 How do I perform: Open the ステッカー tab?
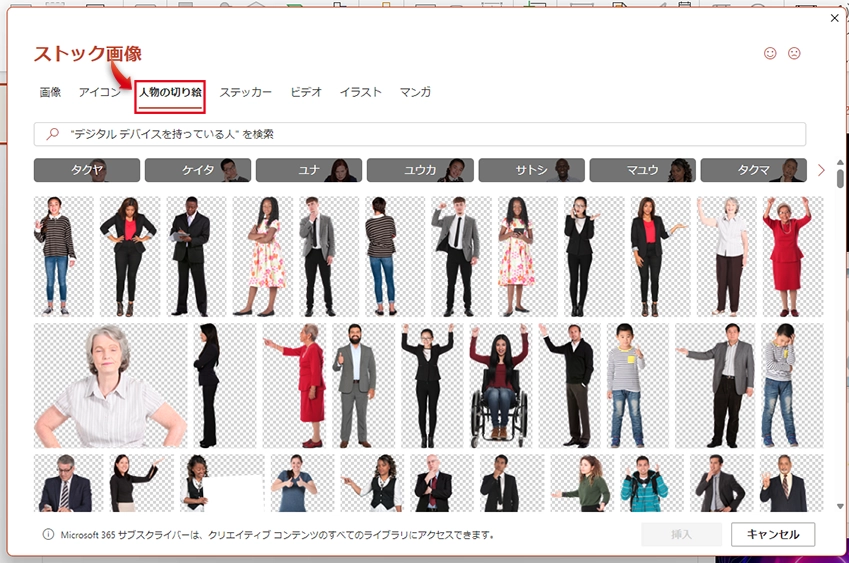click(x=245, y=92)
